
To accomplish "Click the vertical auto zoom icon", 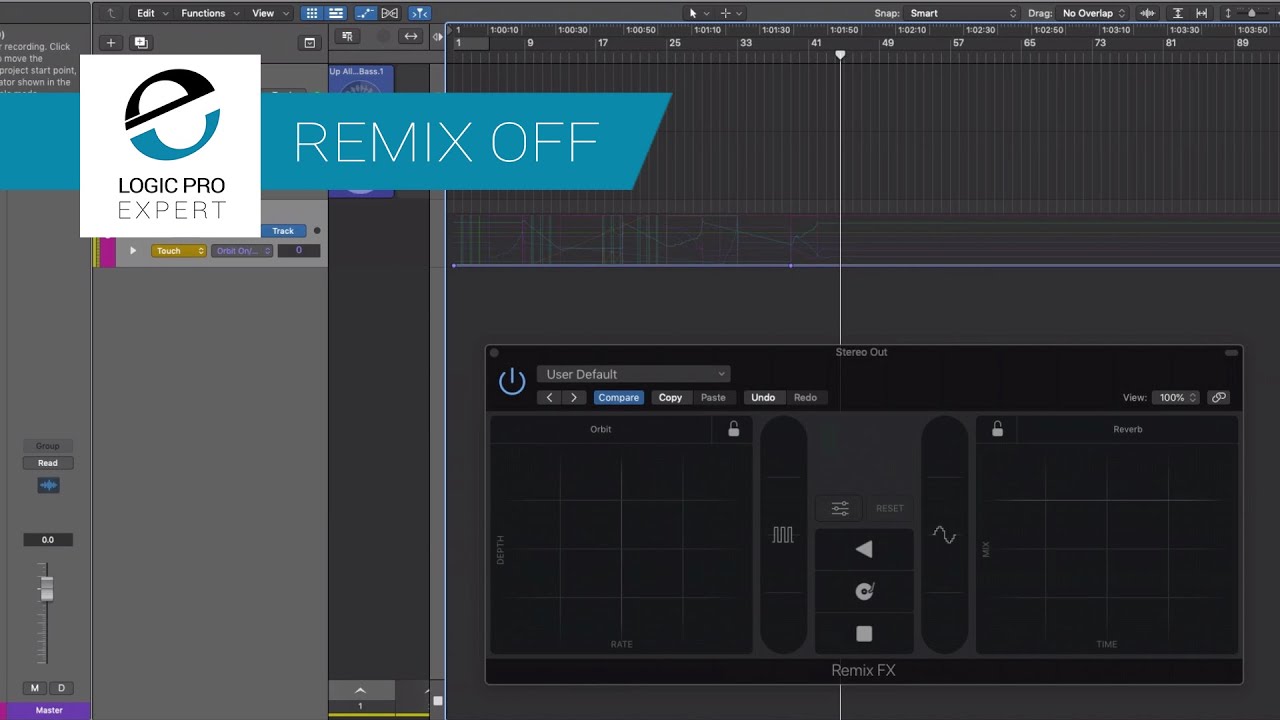I will coord(1178,13).
